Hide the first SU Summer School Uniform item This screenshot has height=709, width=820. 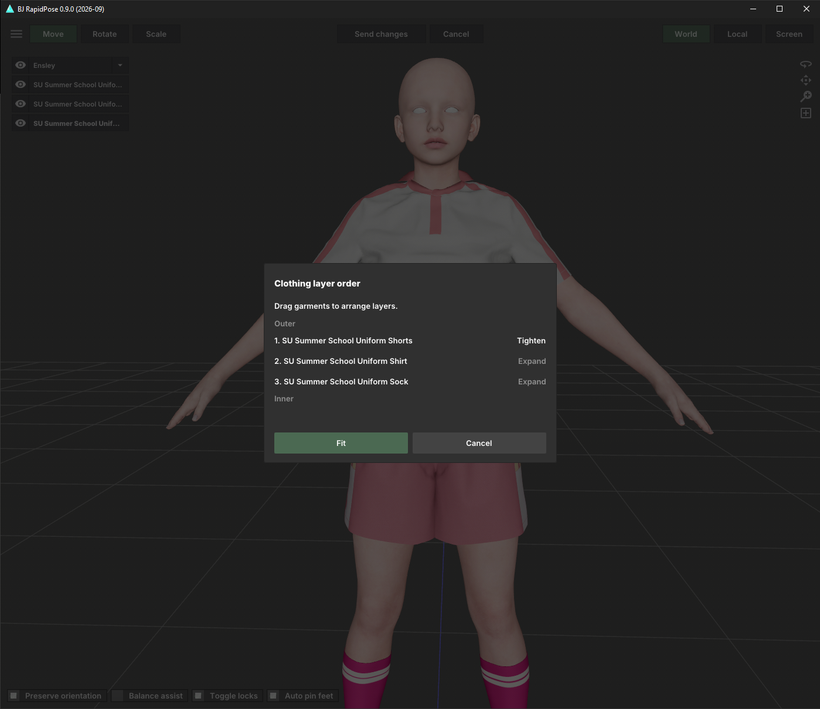pos(20,85)
